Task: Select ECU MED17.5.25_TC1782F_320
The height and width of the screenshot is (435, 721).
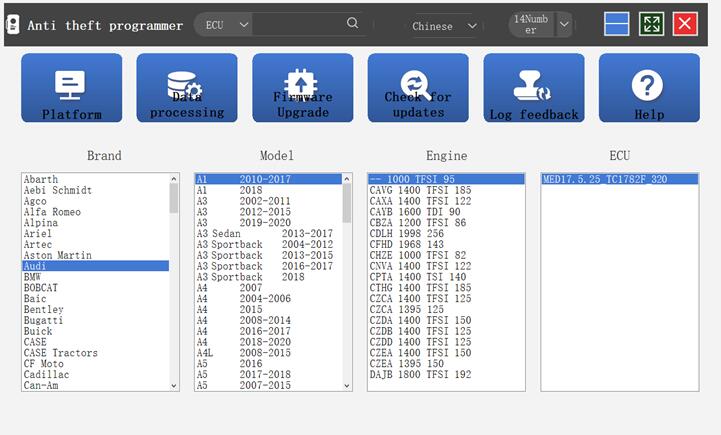Action: [620, 179]
